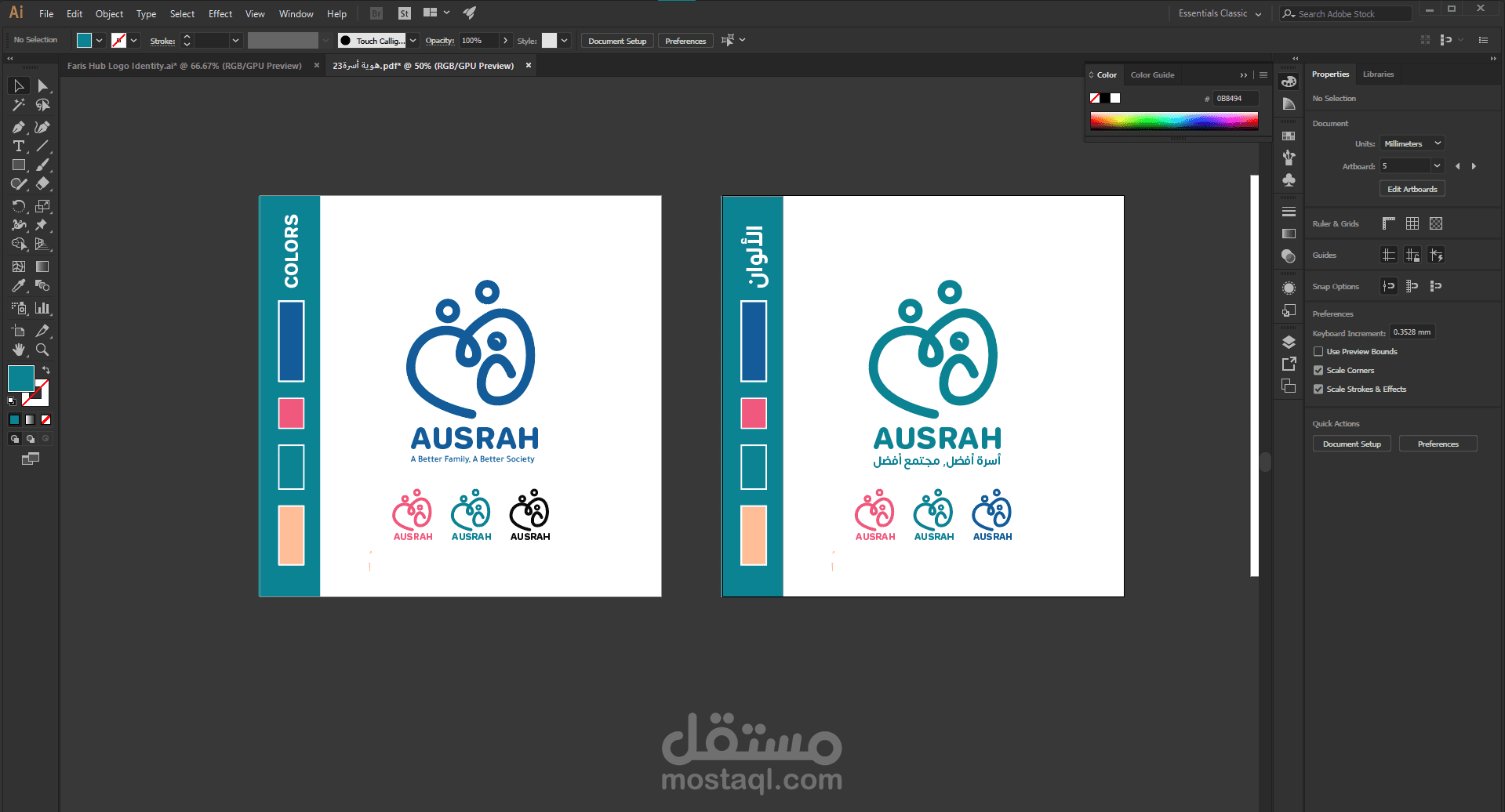The height and width of the screenshot is (812, 1505).
Task: Click the teal Fill color swatch in toolbox
Action: pyautogui.click(x=20, y=379)
